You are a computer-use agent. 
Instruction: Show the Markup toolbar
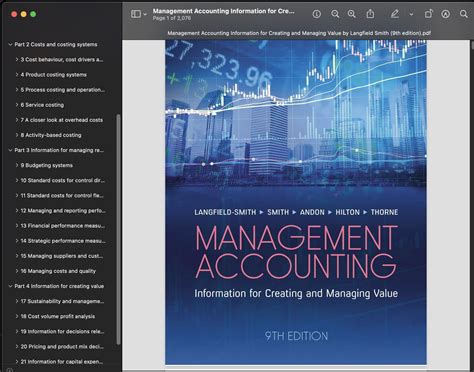coord(446,14)
